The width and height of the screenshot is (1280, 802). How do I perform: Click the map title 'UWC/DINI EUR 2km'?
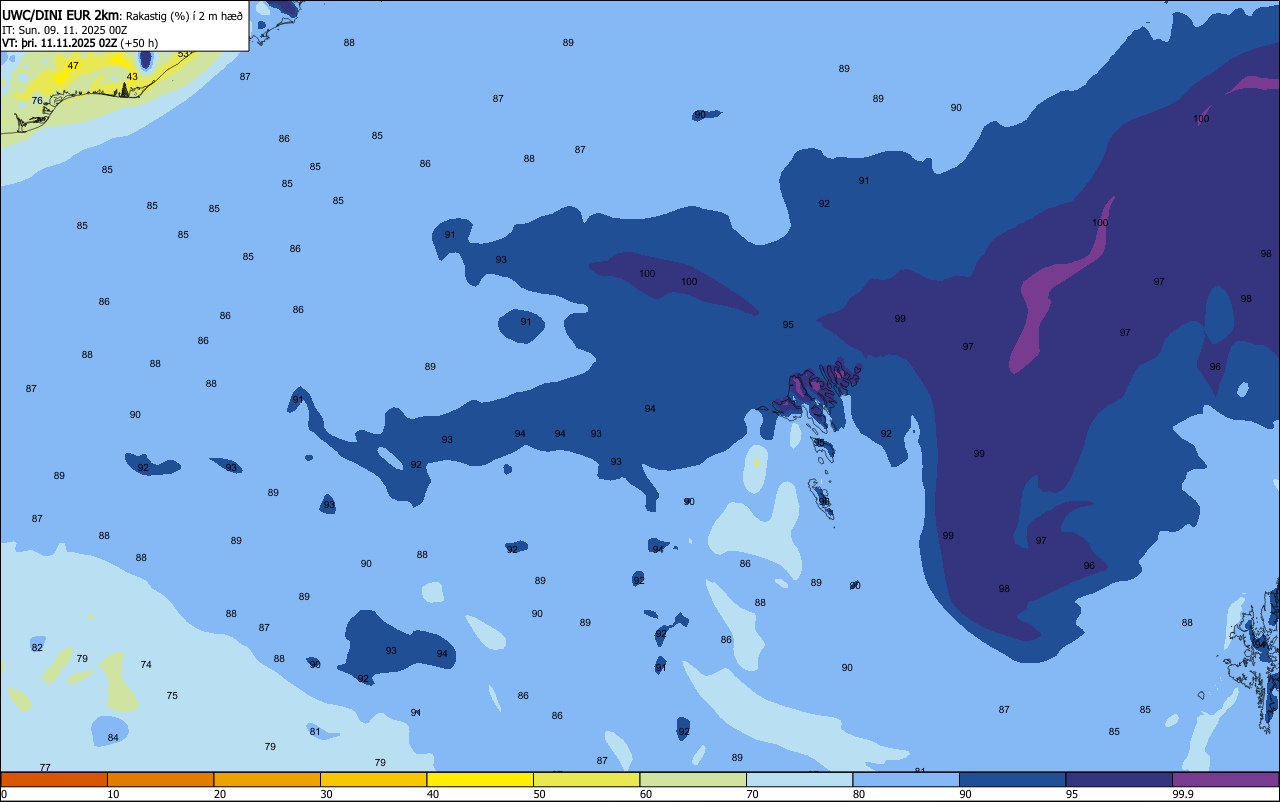(61, 15)
